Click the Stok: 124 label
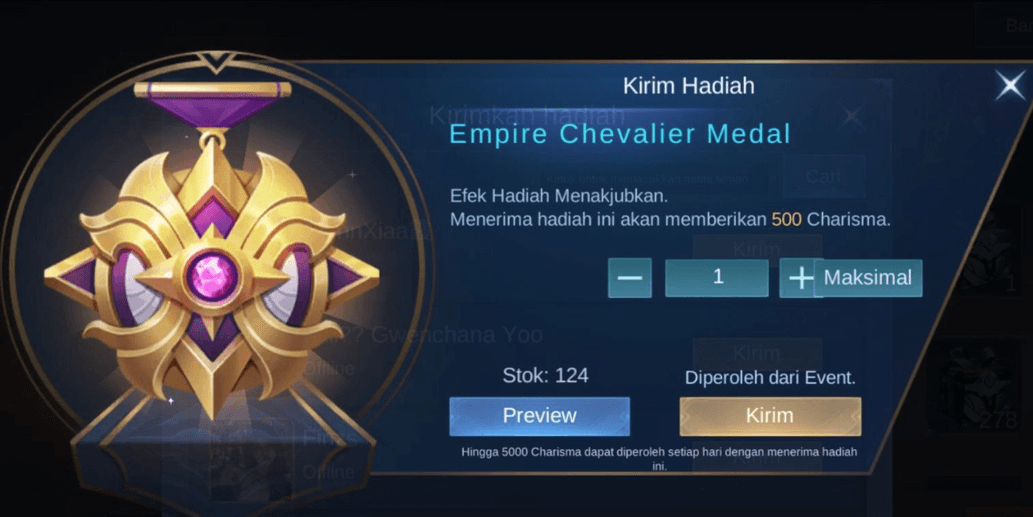Screen dimensions: 1033x517 pyautogui.click(x=545, y=376)
